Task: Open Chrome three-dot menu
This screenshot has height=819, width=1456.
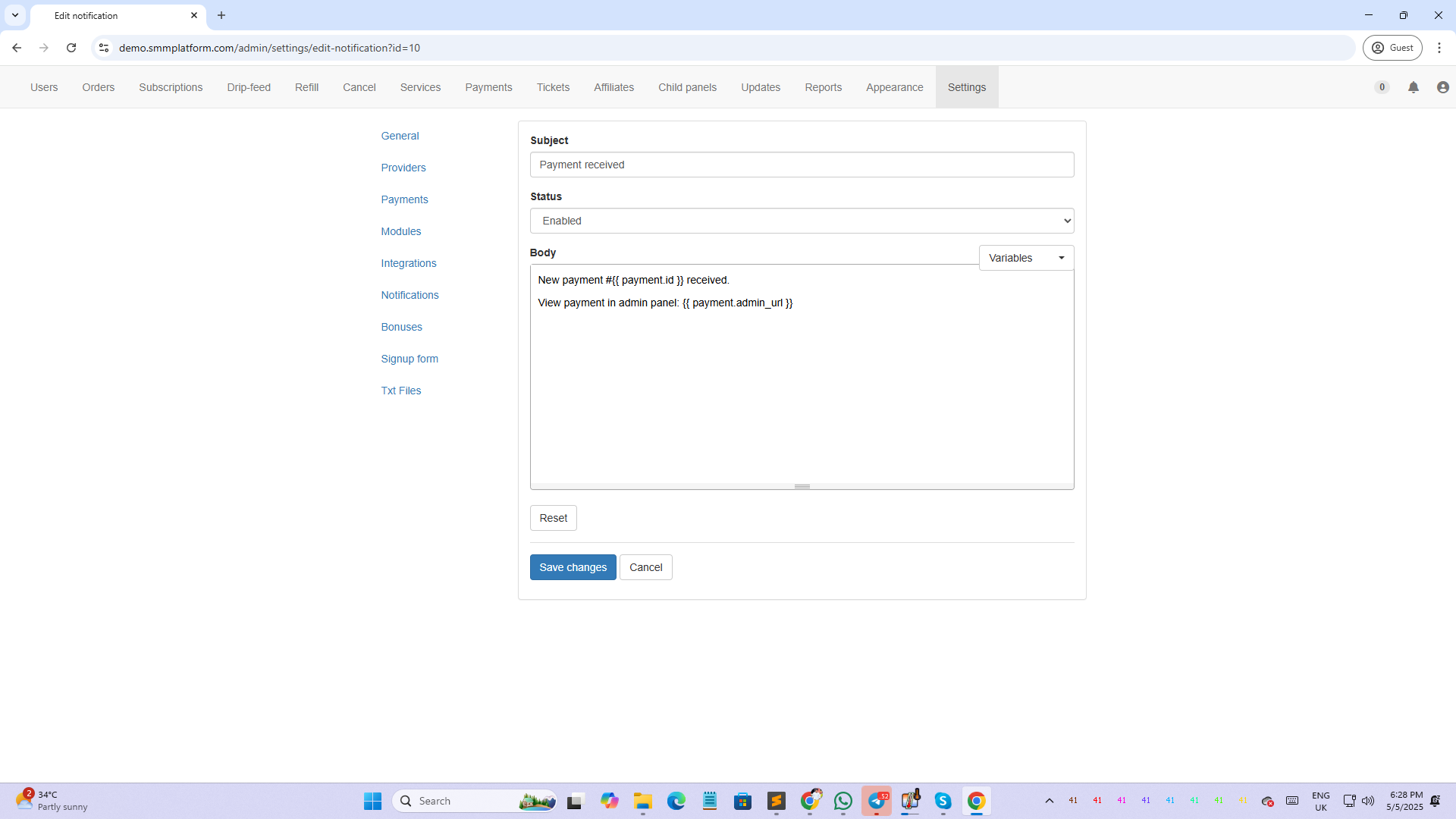Action: click(x=1439, y=48)
